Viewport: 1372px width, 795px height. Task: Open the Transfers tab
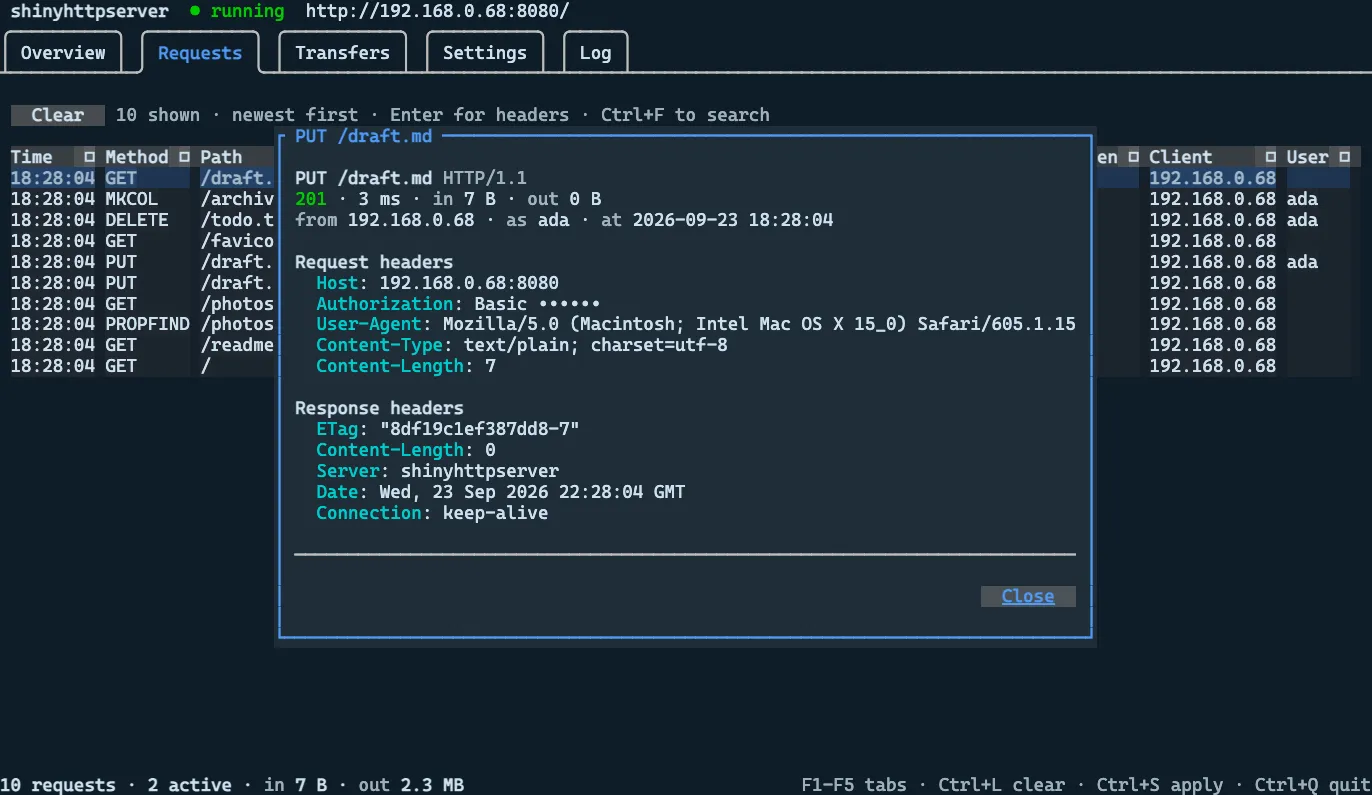pos(342,53)
